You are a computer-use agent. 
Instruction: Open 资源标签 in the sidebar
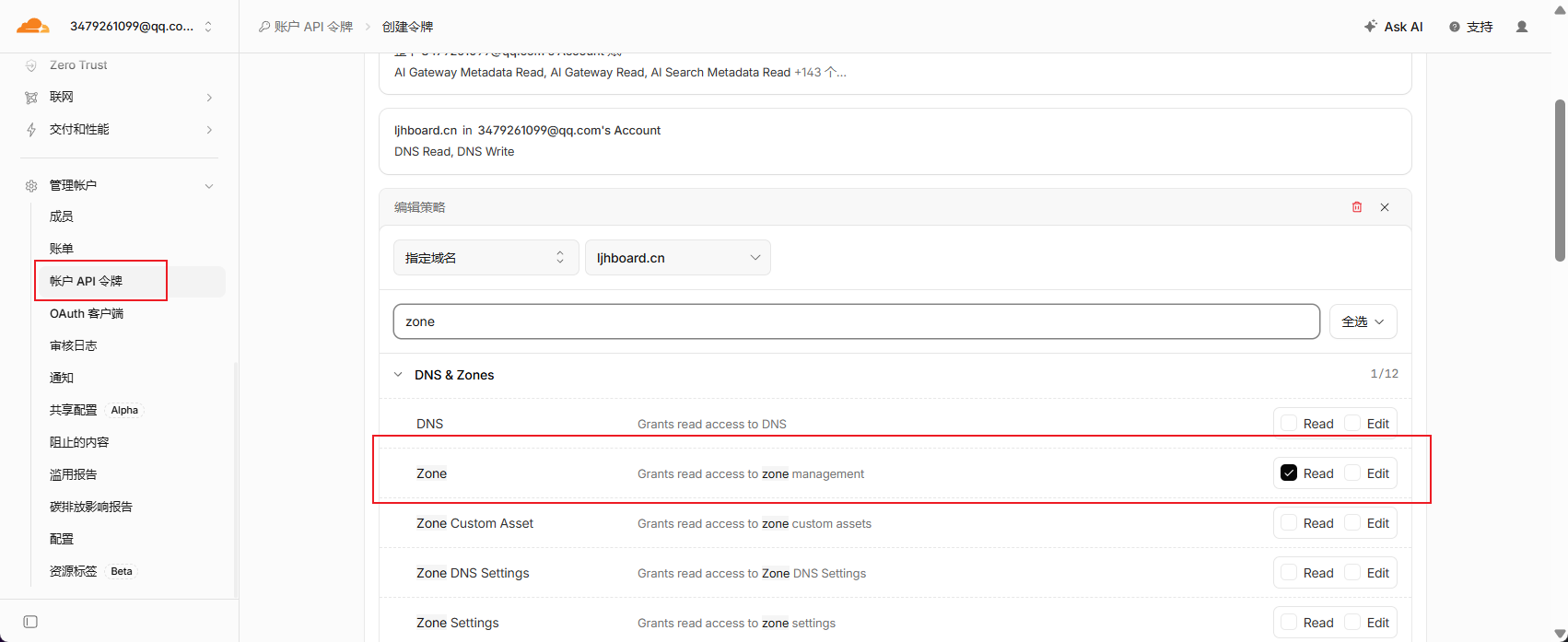[x=74, y=571]
